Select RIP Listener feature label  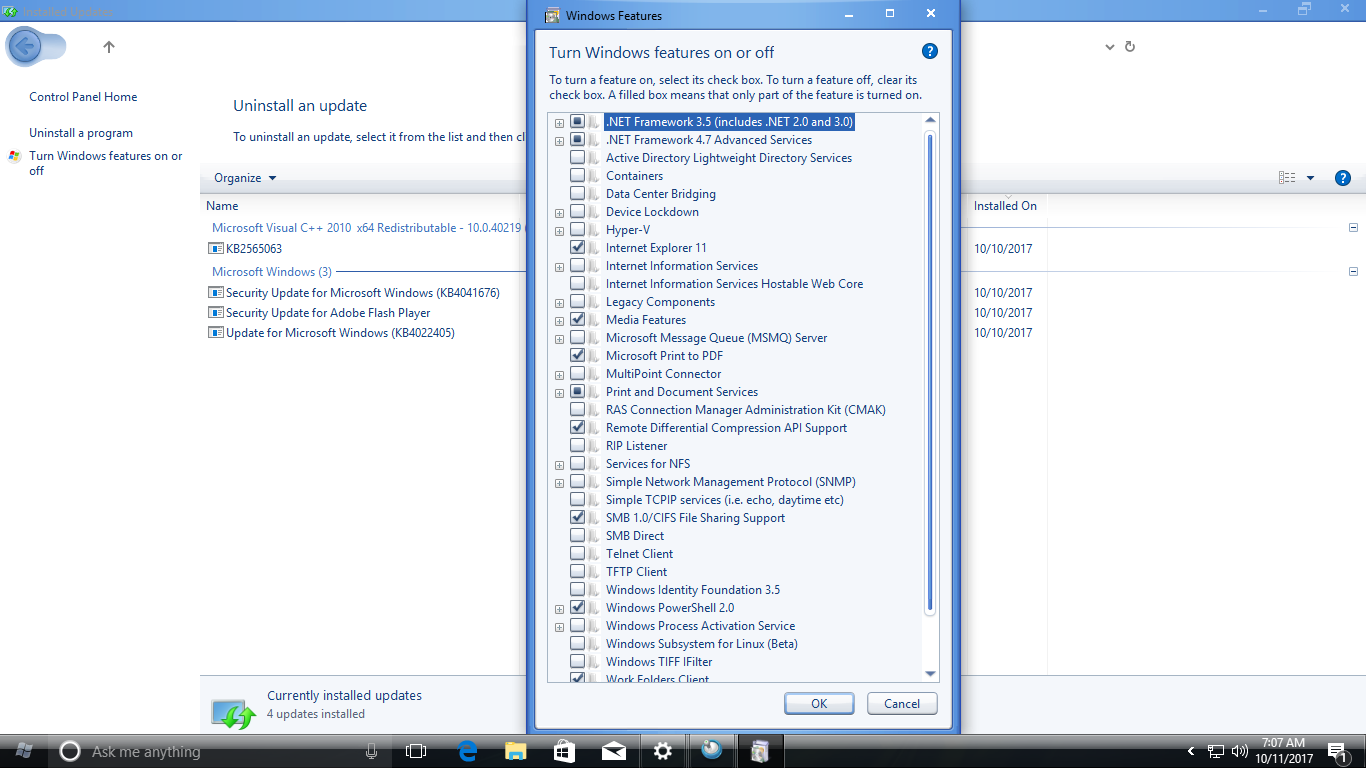(636, 446)
